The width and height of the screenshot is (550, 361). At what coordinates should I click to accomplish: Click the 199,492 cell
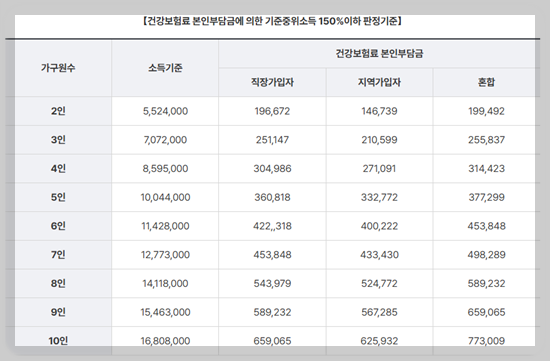point(487,111)
